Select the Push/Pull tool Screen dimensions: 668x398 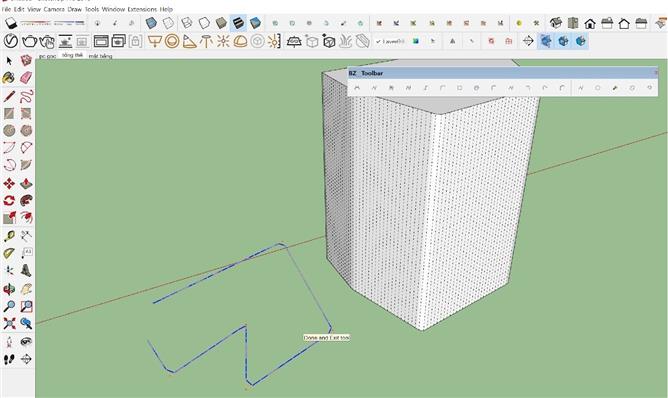tap(26, 183)
